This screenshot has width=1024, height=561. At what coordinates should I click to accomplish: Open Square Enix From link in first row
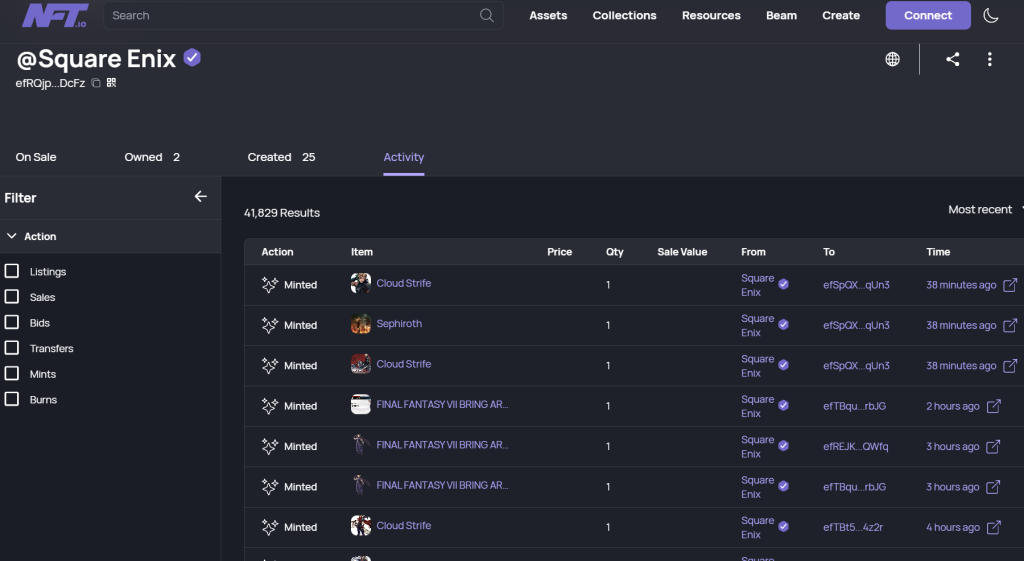758,285
